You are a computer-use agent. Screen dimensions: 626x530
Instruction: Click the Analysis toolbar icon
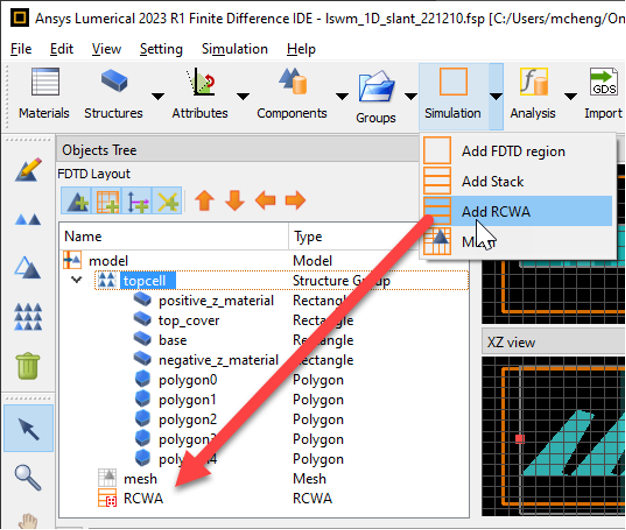[533, 82]
